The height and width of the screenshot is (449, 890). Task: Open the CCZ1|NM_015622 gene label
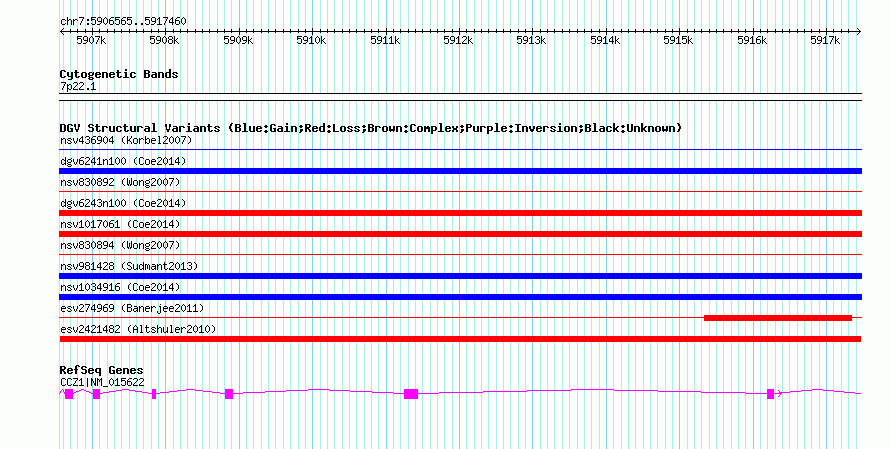(x=102, y=383)
